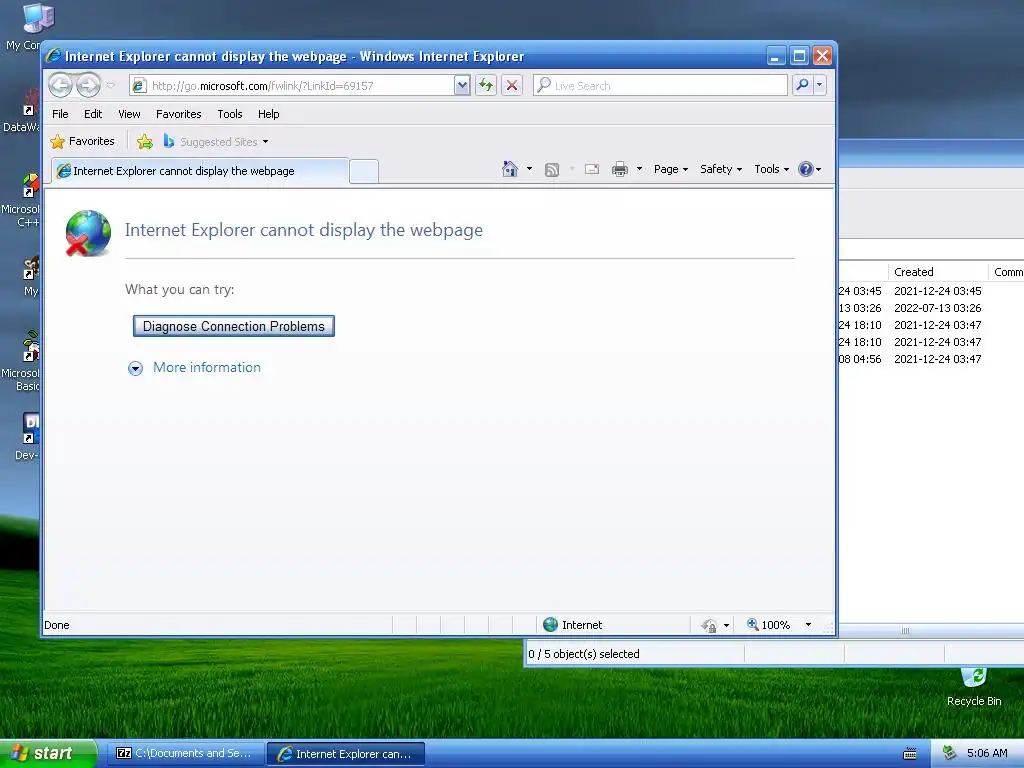Viewport: 1024px width, 768px height.
Task: Open the Favorites star button
Action: pyautogui.click(x=82, y=141)
